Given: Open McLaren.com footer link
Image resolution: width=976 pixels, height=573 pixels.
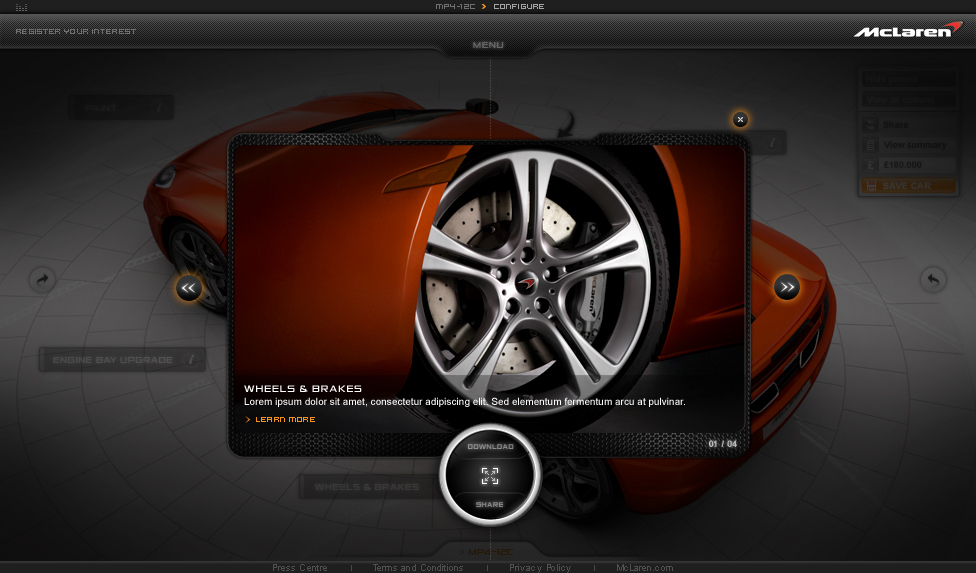Looking at the screenshot, I should [644, 567].
